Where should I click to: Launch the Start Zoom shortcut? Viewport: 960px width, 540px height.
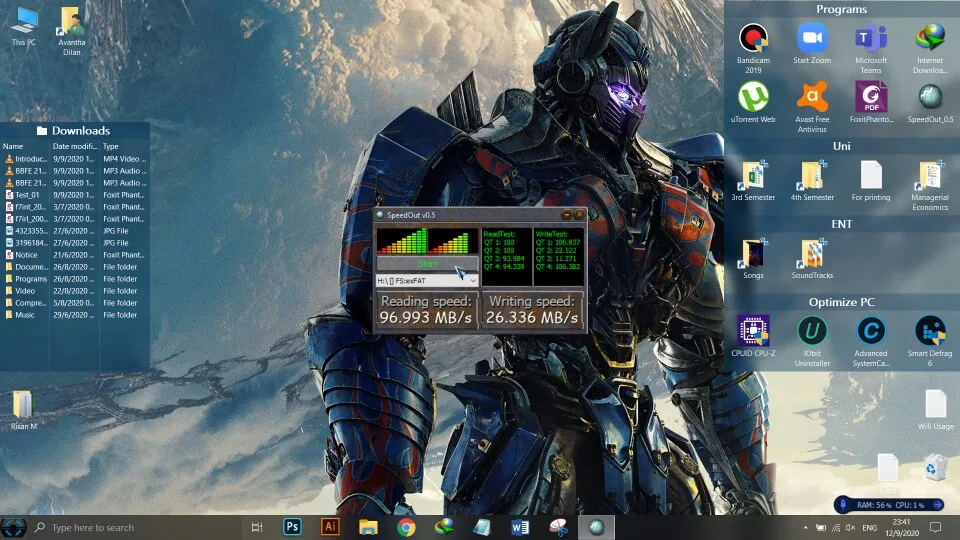point(812,44)
